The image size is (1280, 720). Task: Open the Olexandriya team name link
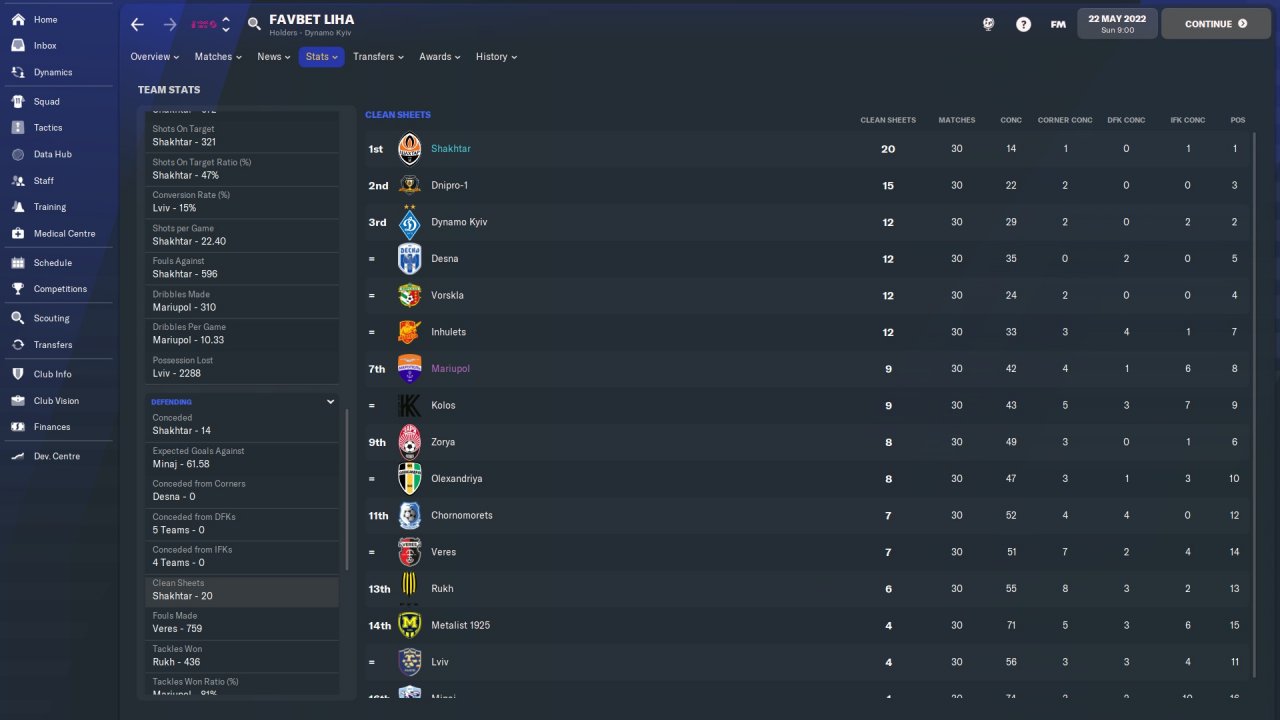click(457, 479)
